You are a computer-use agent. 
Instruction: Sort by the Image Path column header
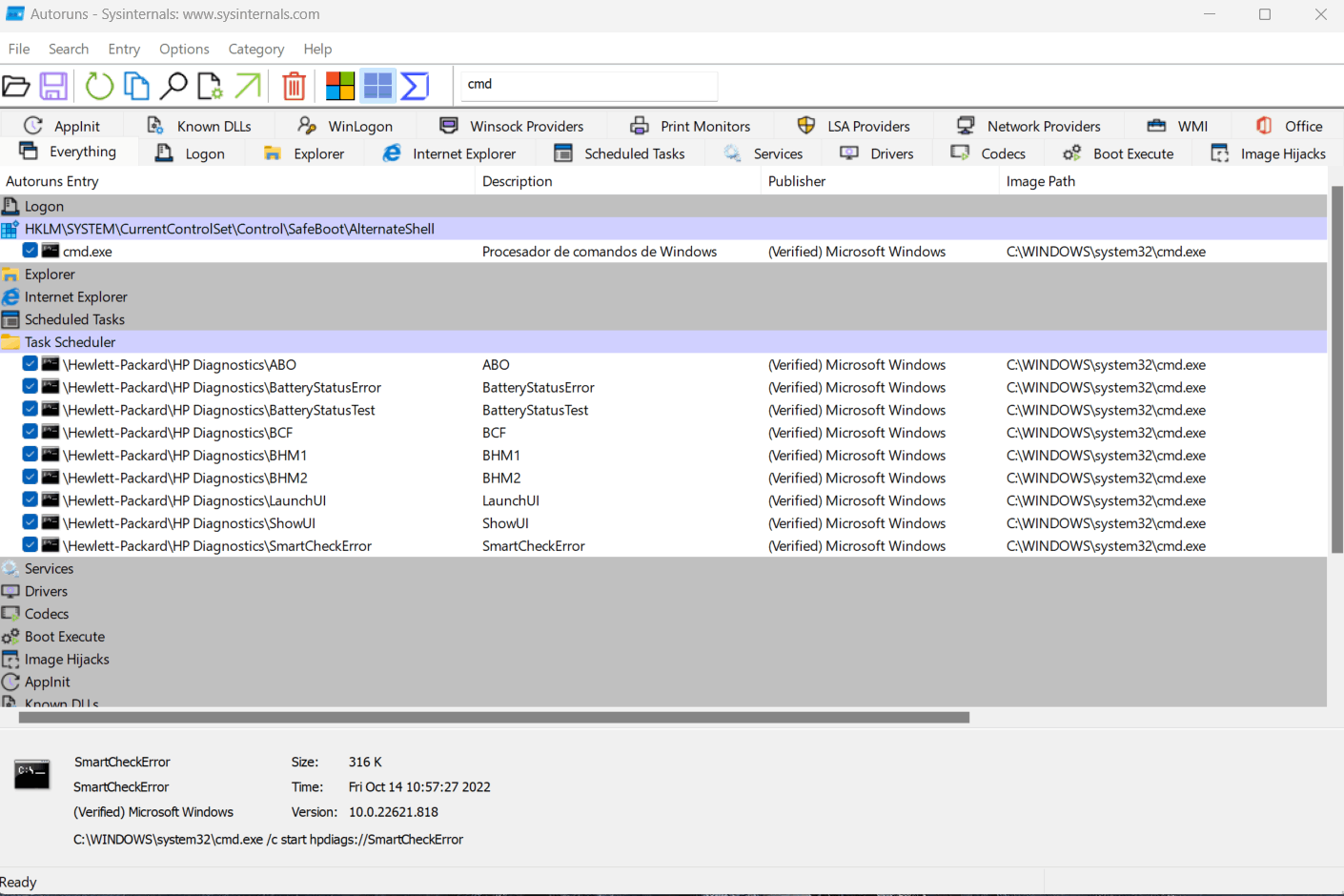point(1163,181)
